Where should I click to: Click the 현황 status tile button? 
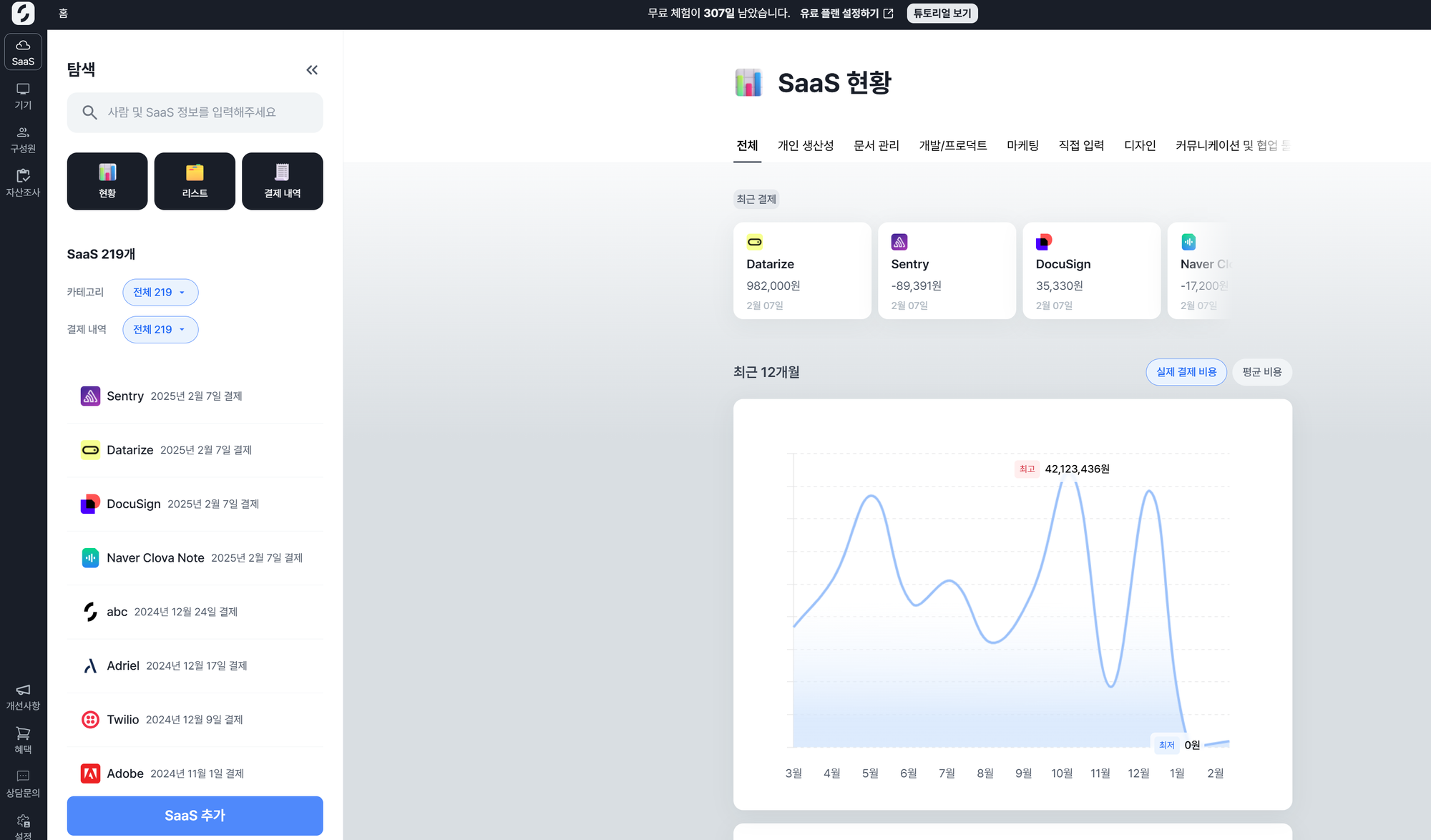coord(107,181)
